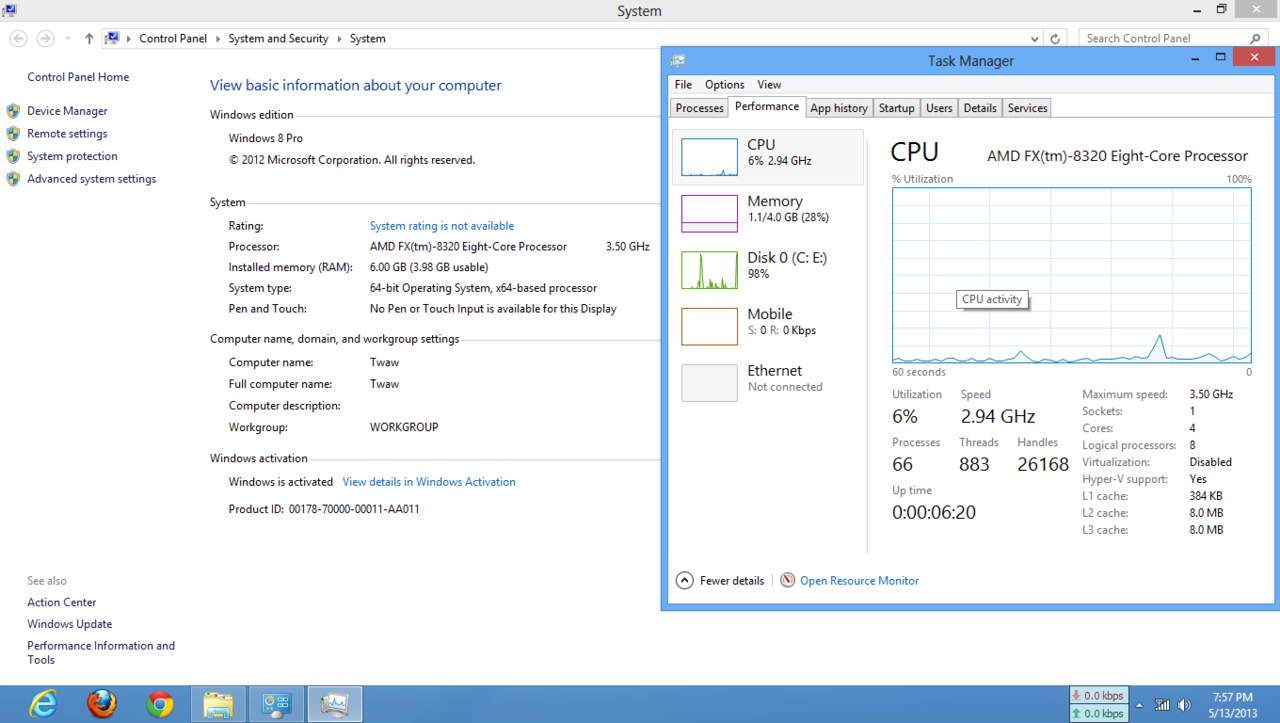Viewport: 1280px width, 723px height.
Task: Click the refresh button in address bar
Action: pyautogui.click(x=1055, y=39)
